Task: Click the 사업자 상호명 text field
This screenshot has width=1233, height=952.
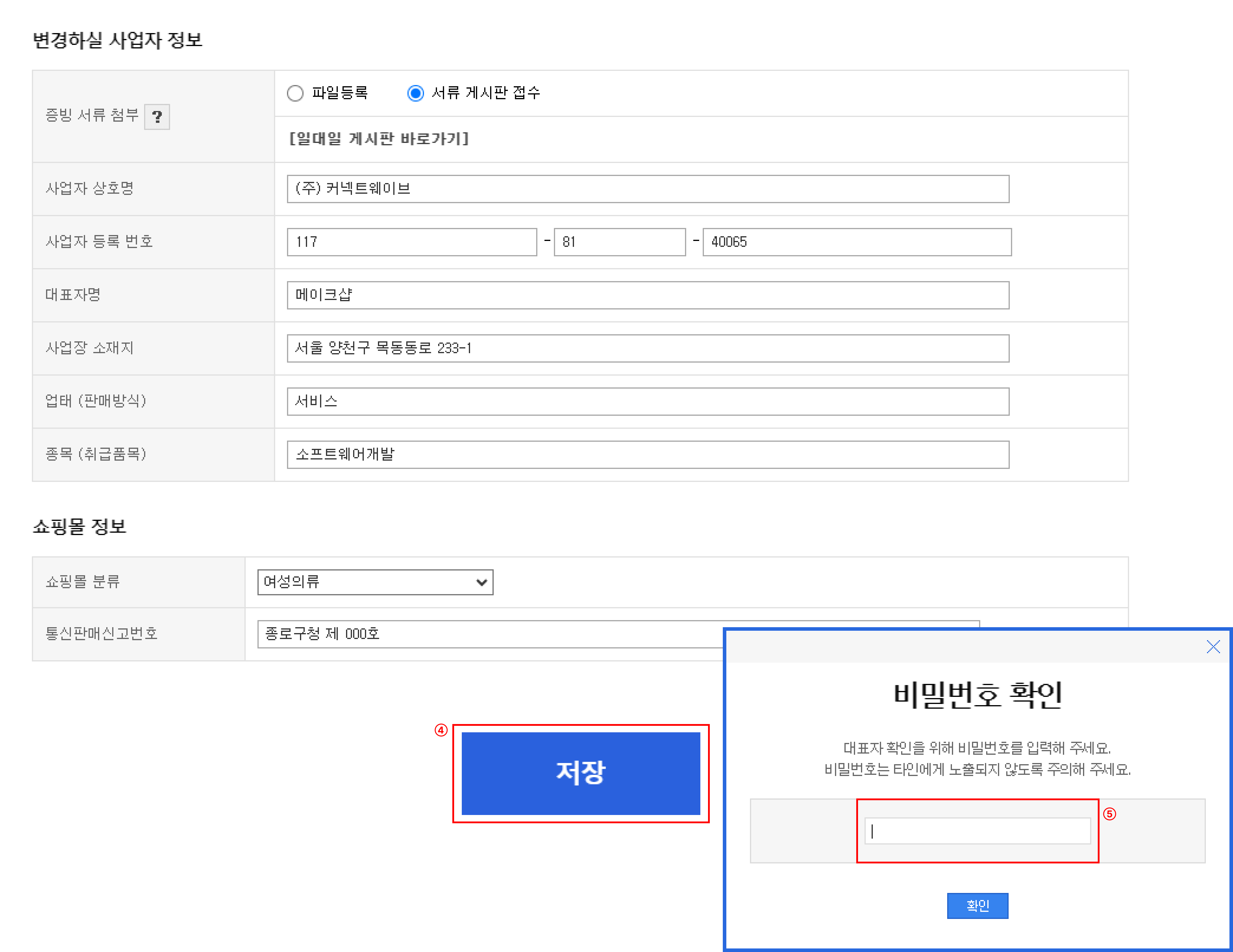Action: pos(648,189)
